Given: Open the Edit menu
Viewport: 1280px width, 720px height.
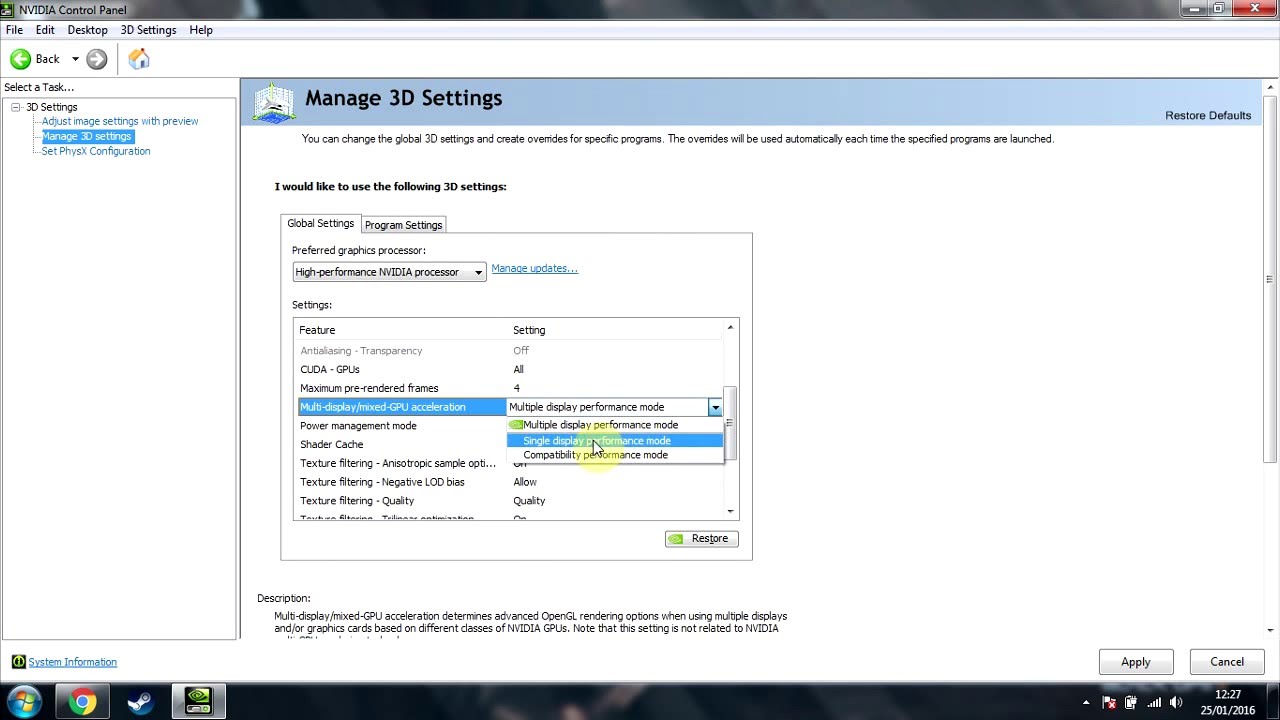Looking at the screenshot, I should pyautogui.click(x=45, y=30).
